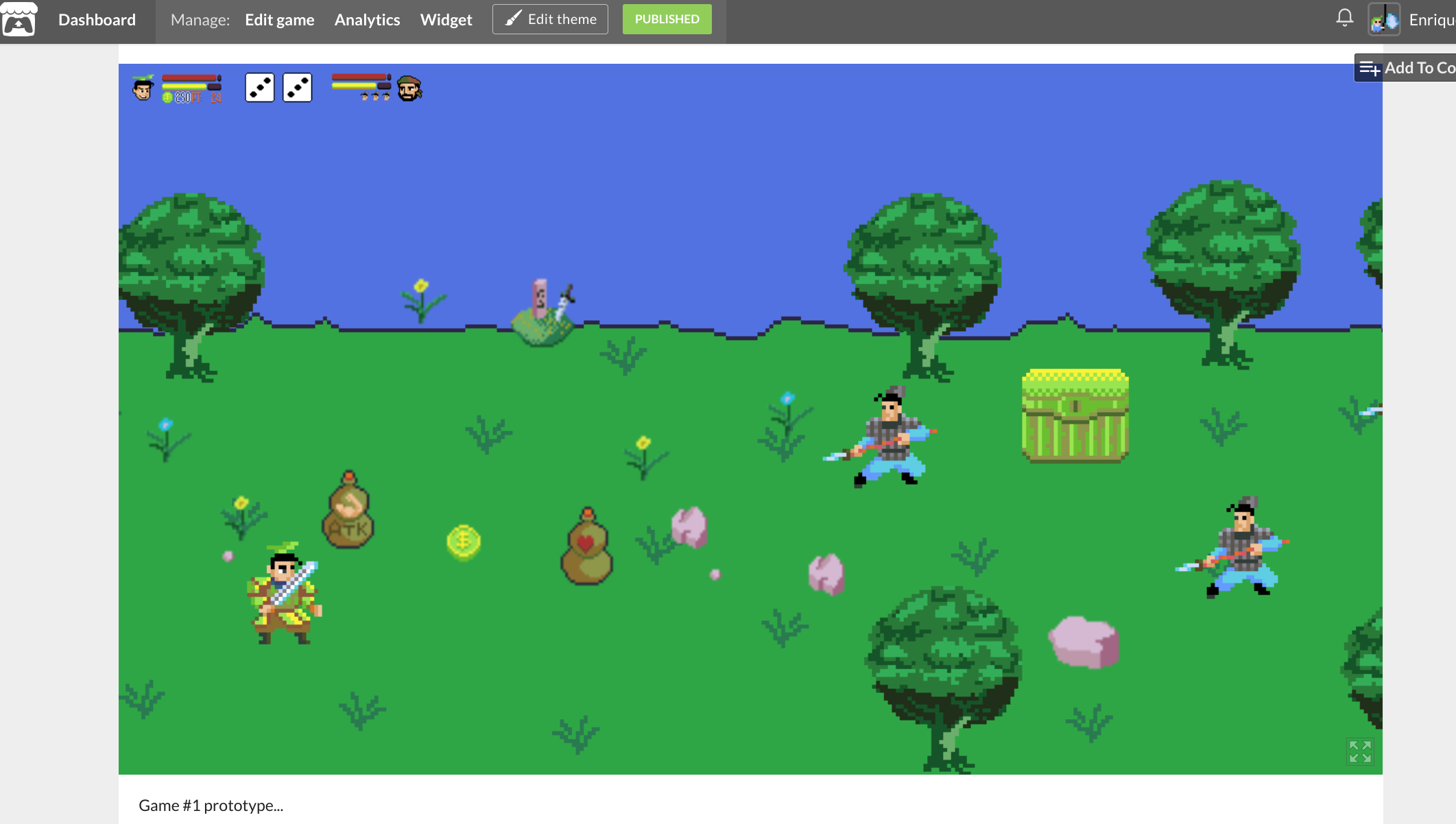Image resolution: width=1456 pixels, height=824 pixels.
Task: Click the Edit theme button
Action: (550, 19)
